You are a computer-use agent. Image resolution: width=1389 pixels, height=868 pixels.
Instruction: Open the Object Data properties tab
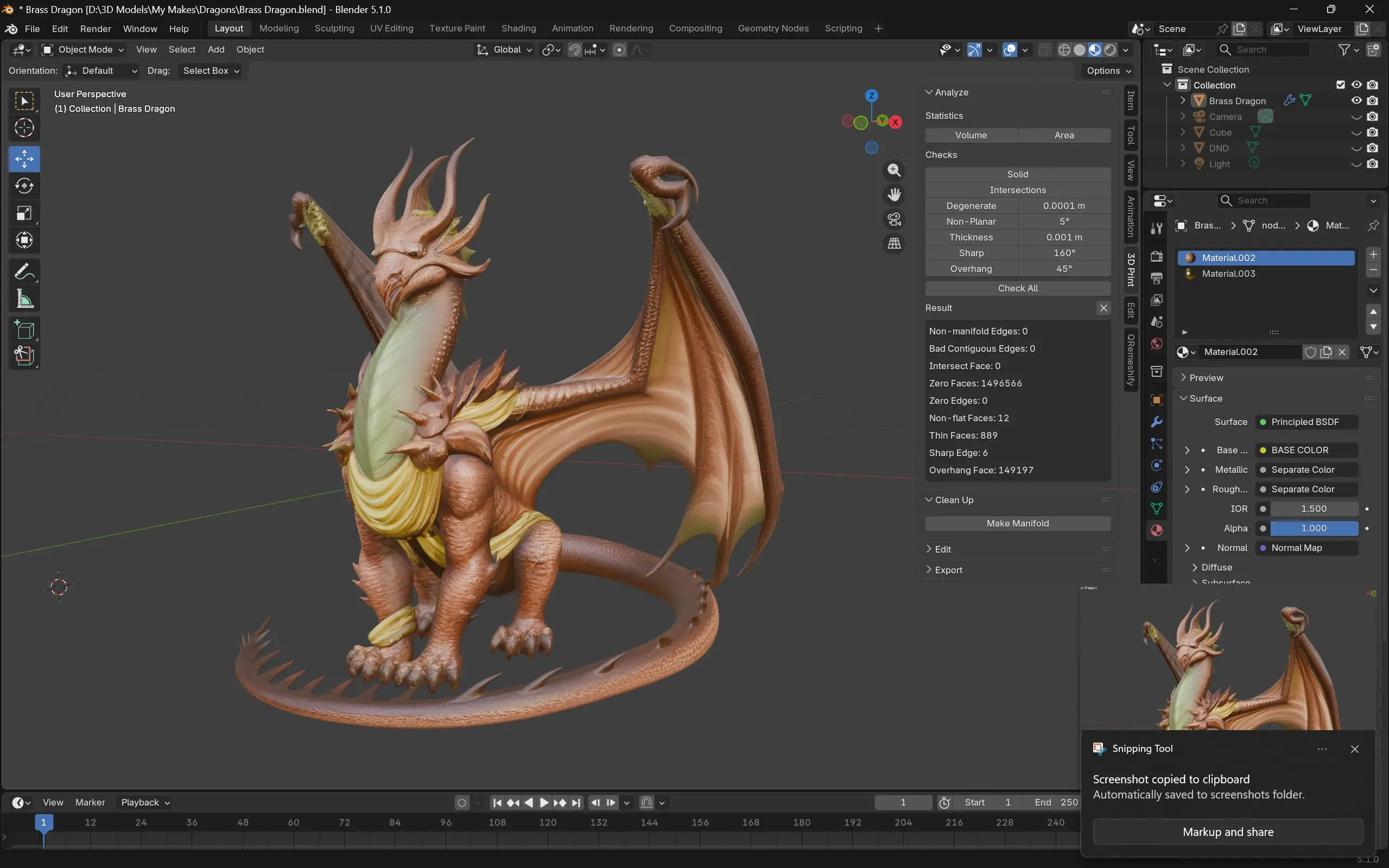coord(1157,509)
